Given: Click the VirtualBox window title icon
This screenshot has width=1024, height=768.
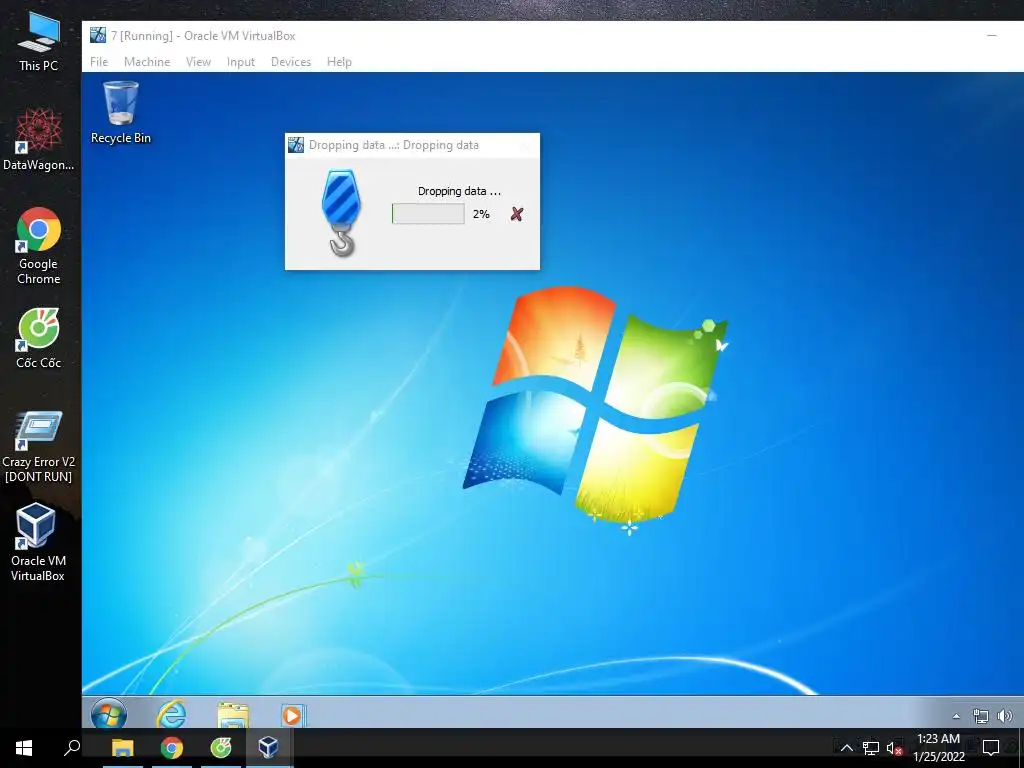Looking at the screenshot, I should pos(98,35).
